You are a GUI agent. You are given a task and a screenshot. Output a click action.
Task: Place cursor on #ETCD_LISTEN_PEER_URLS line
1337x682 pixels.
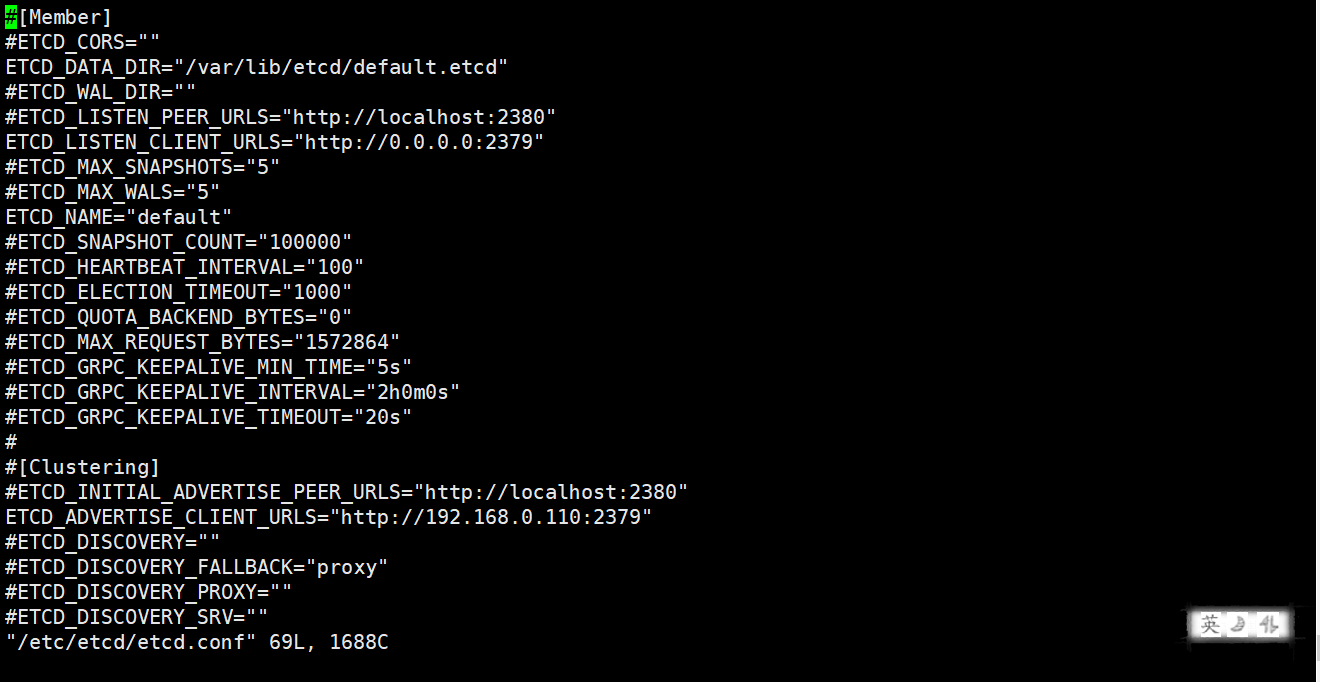pos(281,117)
